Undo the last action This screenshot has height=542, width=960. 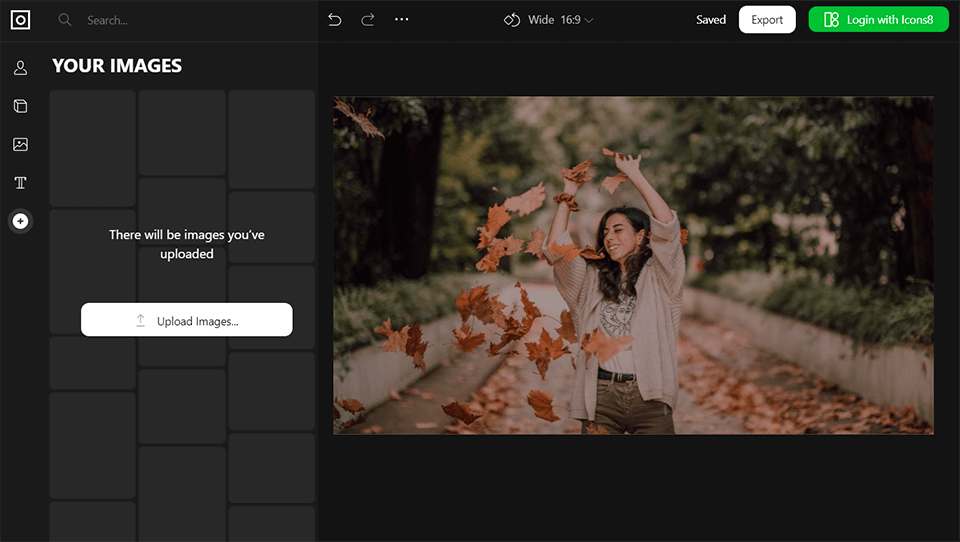[x=334, y=20]
